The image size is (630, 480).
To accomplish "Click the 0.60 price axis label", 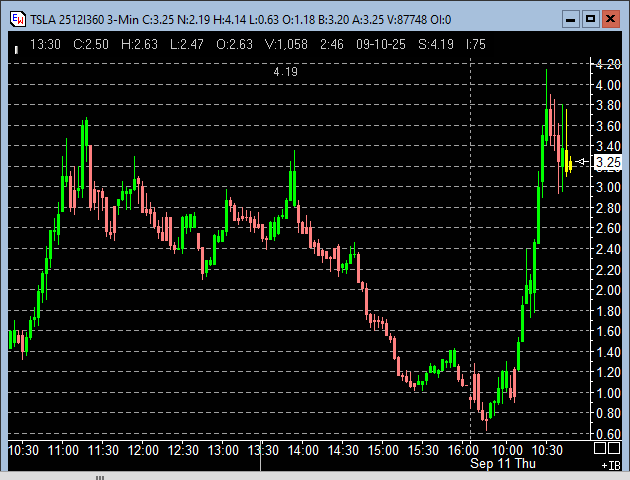I will [x=608, y=434].
